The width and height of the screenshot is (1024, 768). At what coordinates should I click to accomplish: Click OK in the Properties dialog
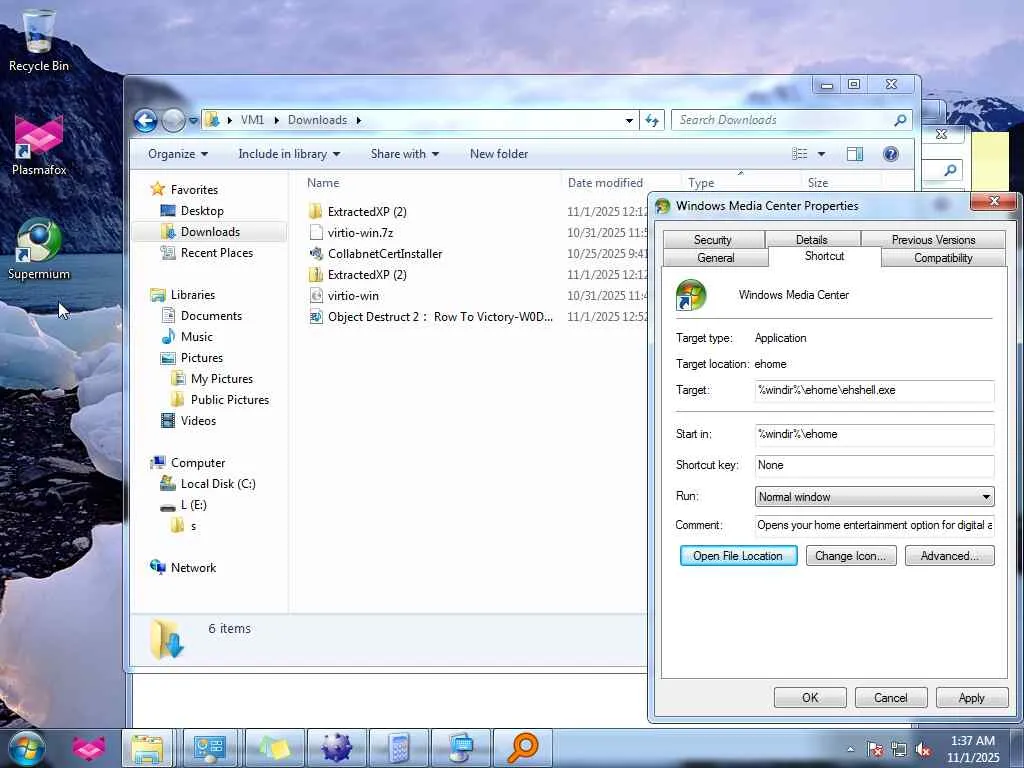[810, 697]
